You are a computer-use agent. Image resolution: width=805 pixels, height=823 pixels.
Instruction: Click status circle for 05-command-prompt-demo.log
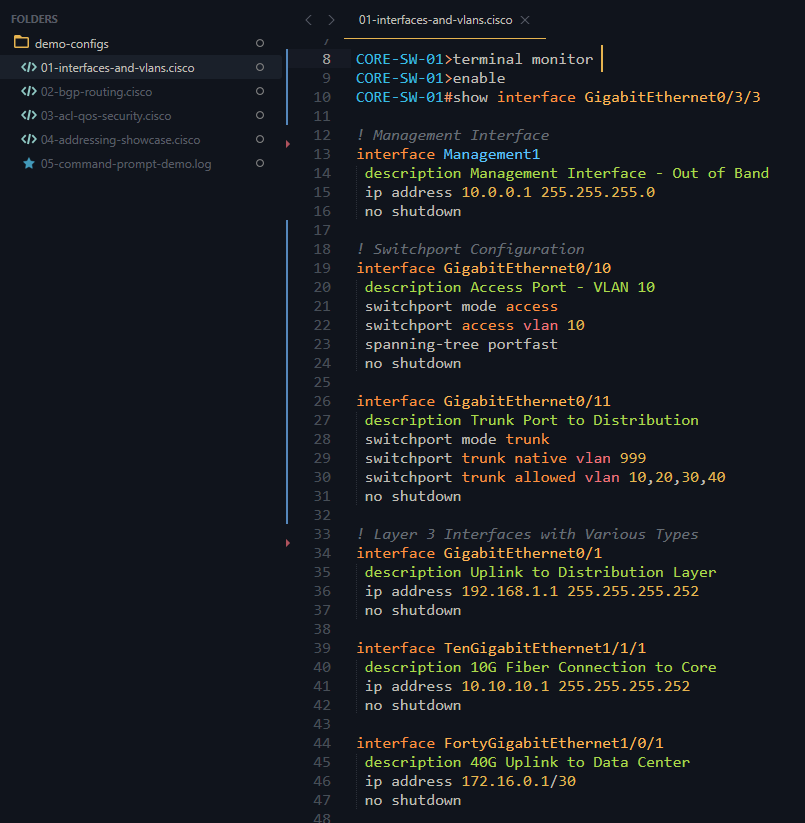[x=260, y=163]
